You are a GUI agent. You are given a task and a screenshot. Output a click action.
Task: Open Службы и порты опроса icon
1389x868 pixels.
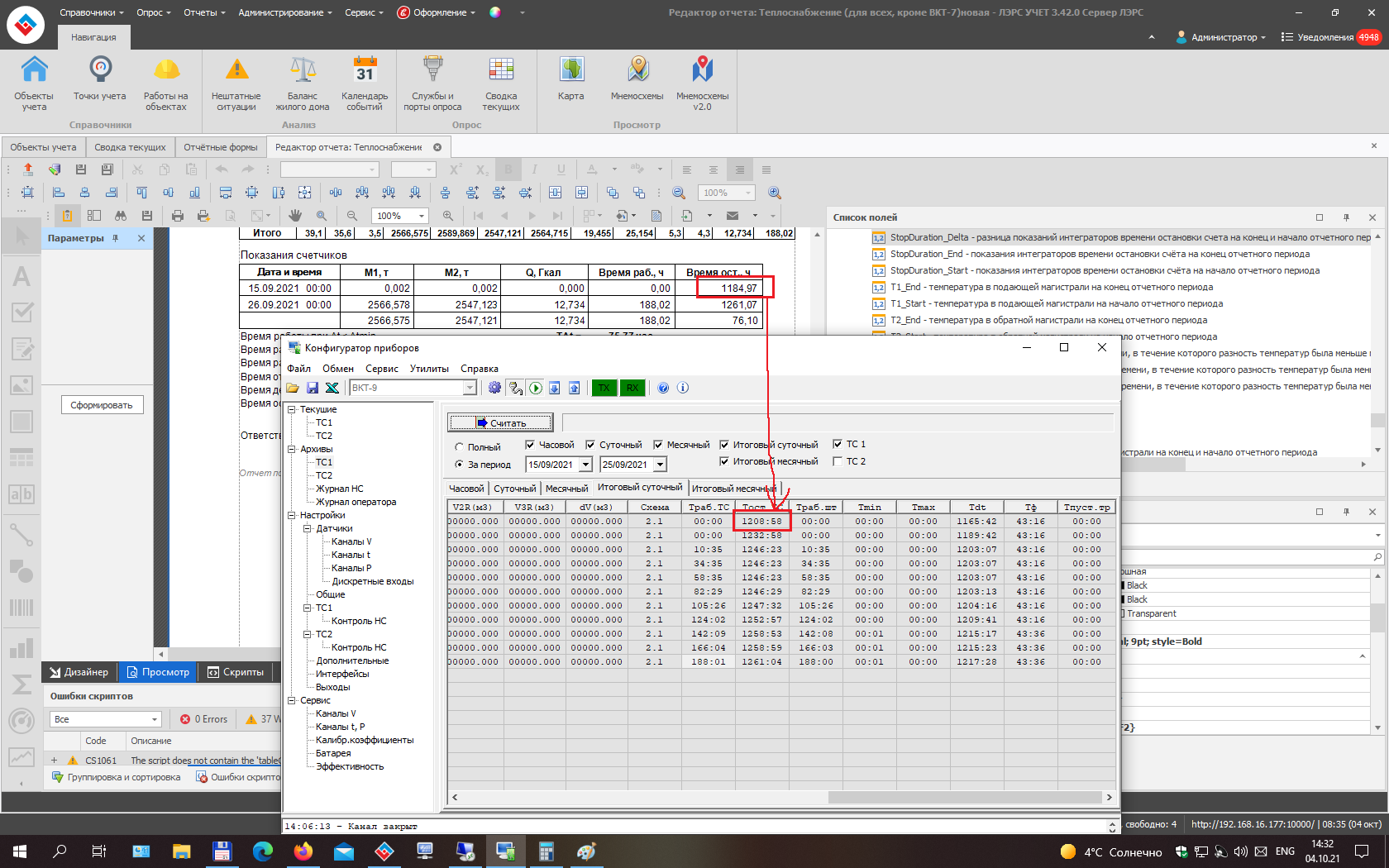(x=432, y=83)
